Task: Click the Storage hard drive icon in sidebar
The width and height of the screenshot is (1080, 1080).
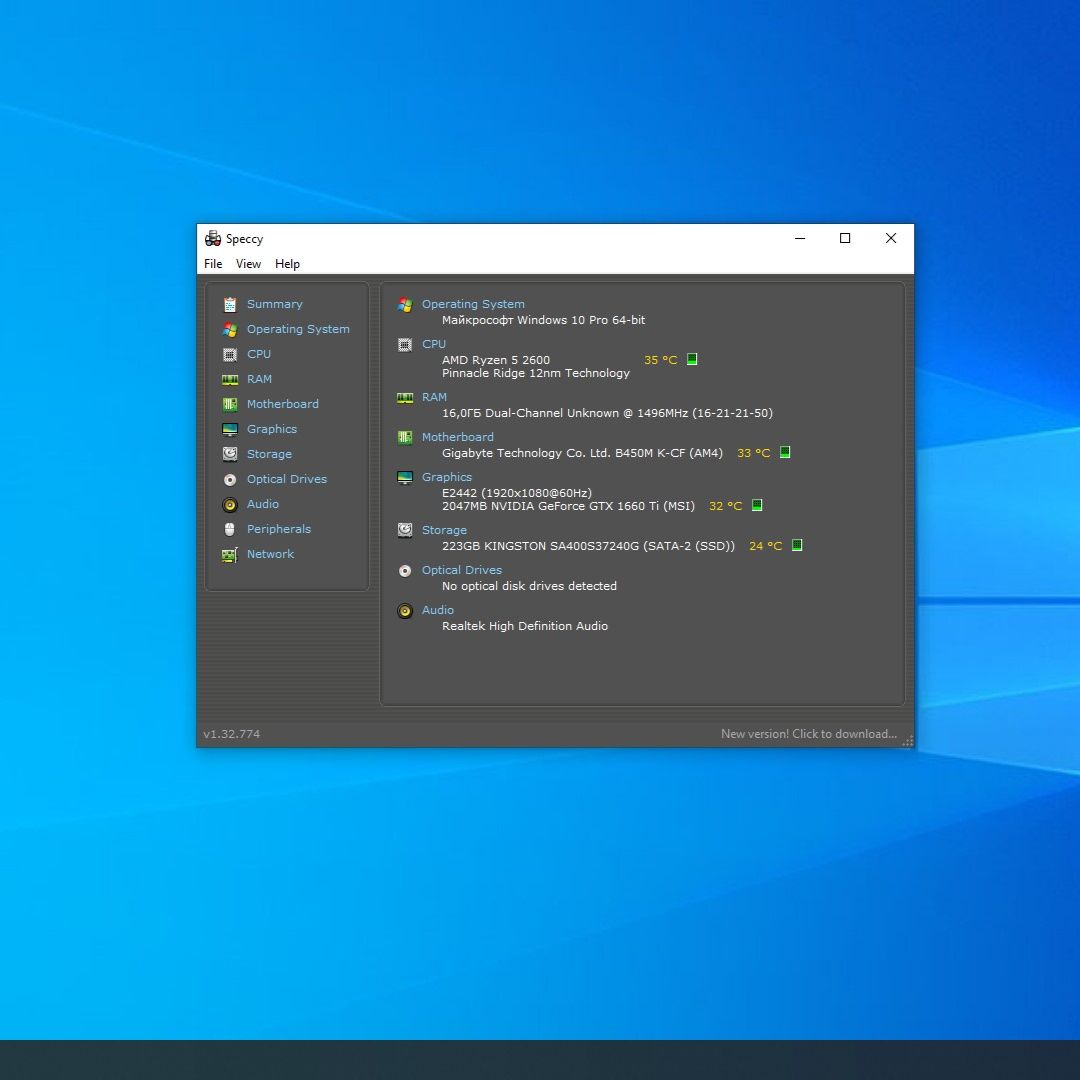Action: tap(230, 454)
